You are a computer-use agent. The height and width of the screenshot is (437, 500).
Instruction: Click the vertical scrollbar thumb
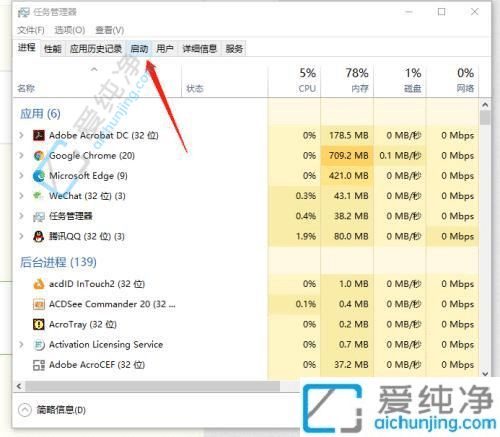click(x=485, y=117)
